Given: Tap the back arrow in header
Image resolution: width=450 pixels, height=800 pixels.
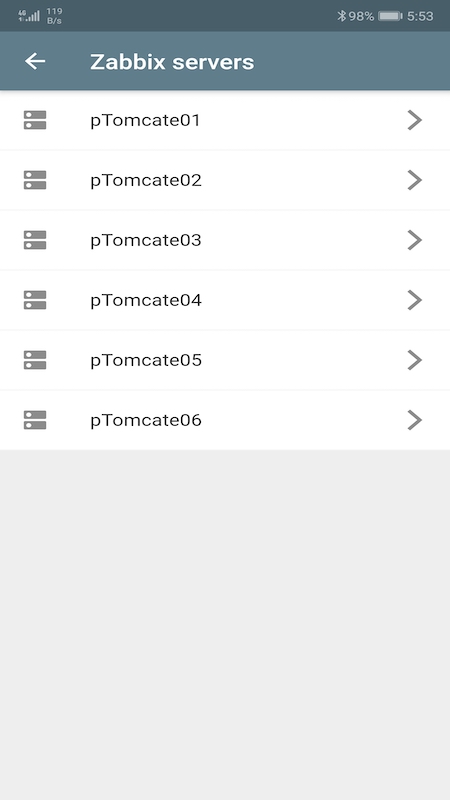Looking at the screenshot, I should (35, 61).
